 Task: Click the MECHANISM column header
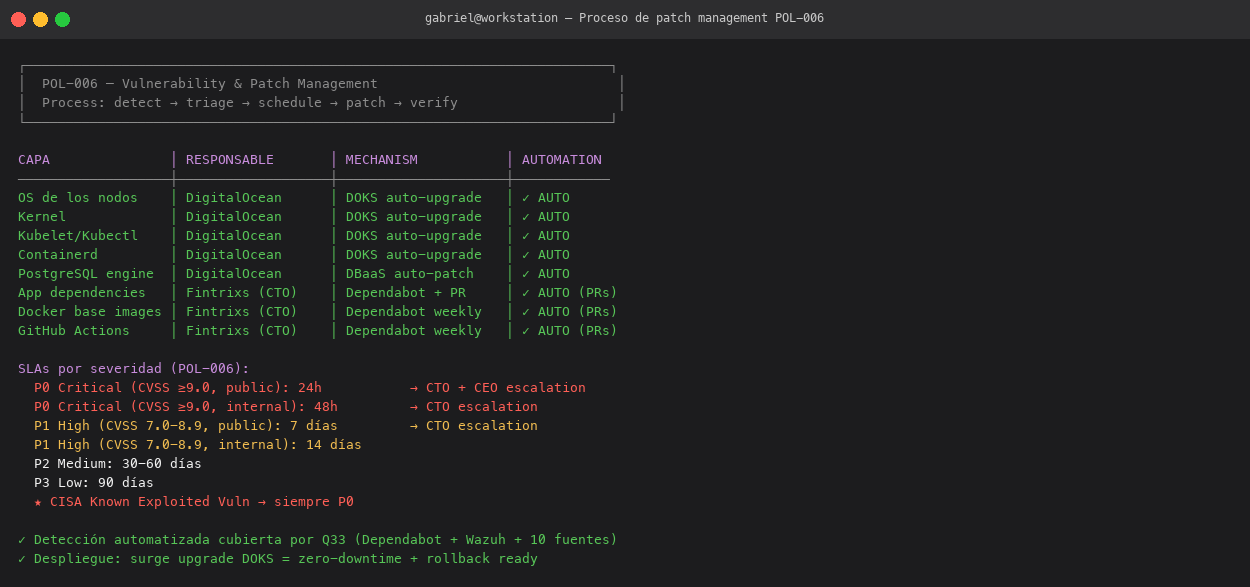click(x=382, y=160)
